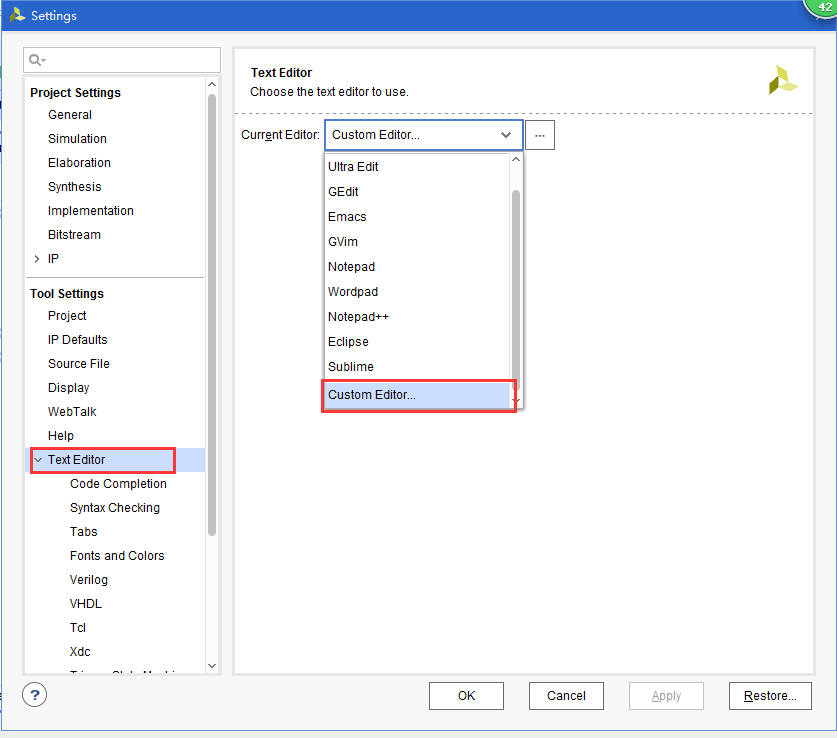
Task: Open Simulation settings
Action: (x=77, y=139)
